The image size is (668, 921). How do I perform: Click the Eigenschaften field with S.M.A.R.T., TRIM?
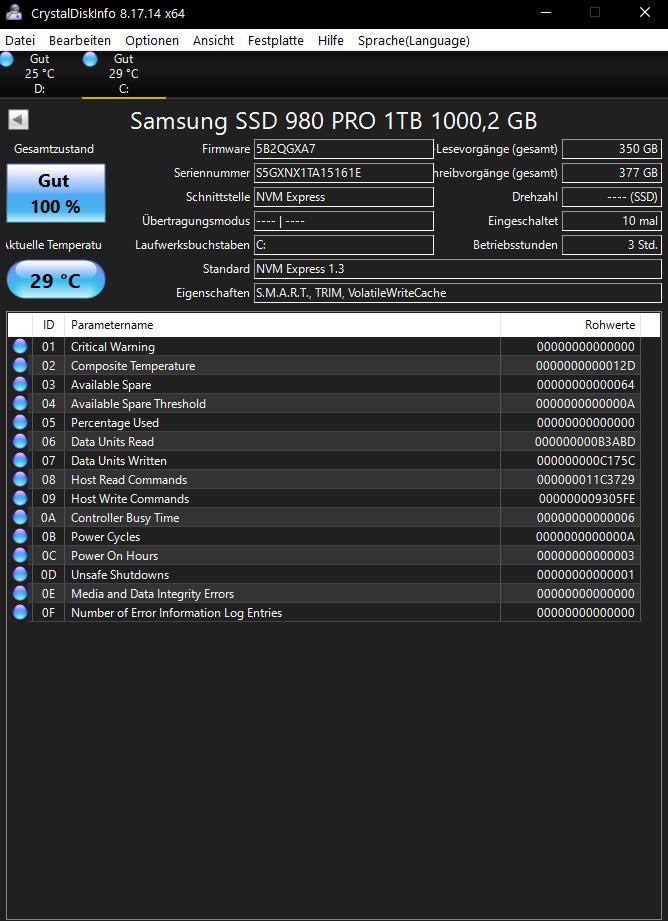[458, 293]
